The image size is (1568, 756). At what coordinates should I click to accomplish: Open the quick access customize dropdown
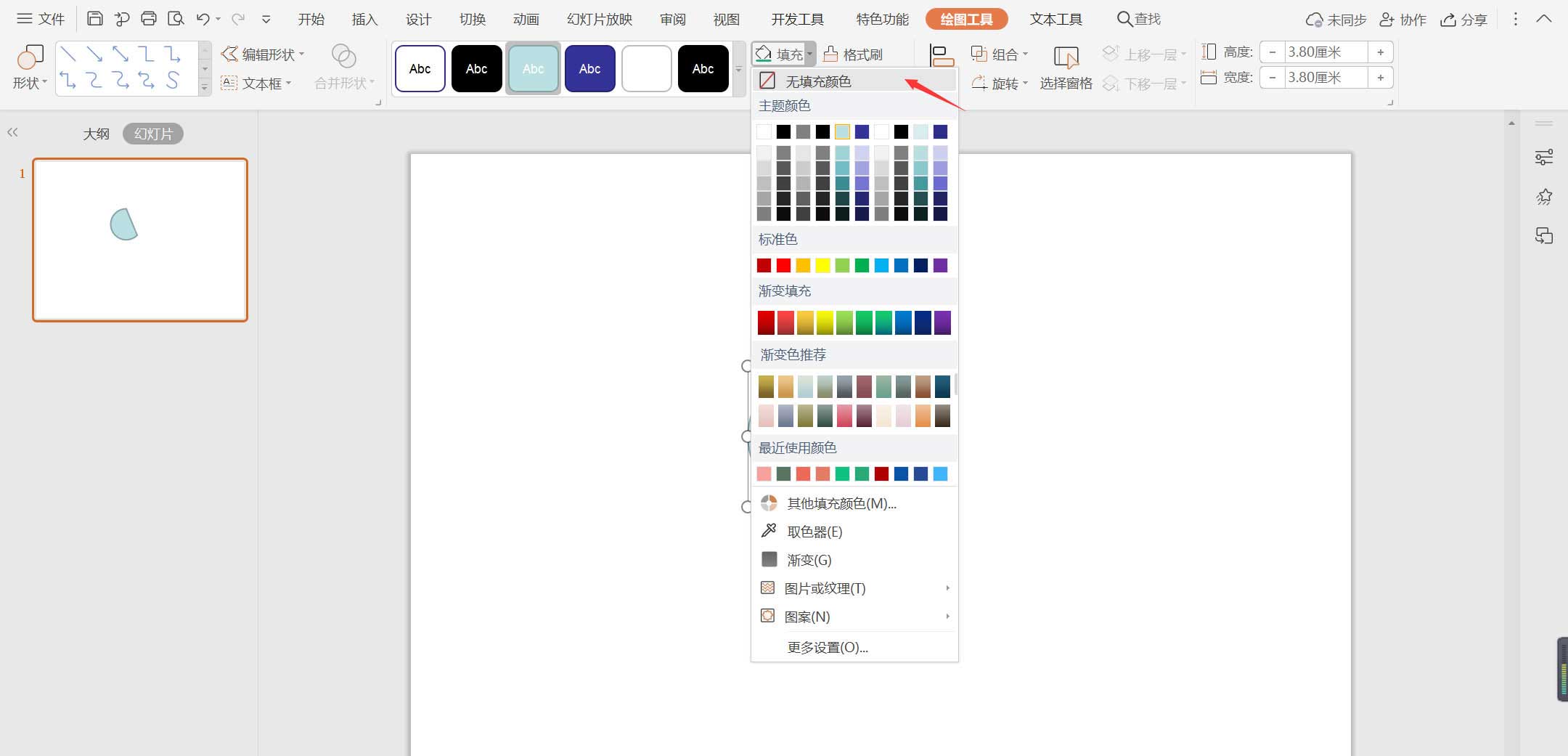[266, 20]
